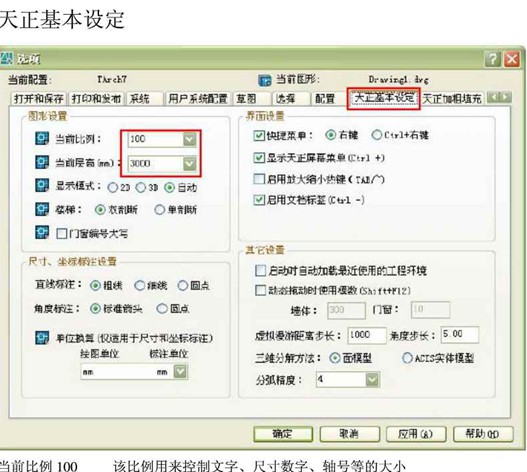Select 圆点 for 角度标注
527x472 pixels.
(x=162, y=308)
